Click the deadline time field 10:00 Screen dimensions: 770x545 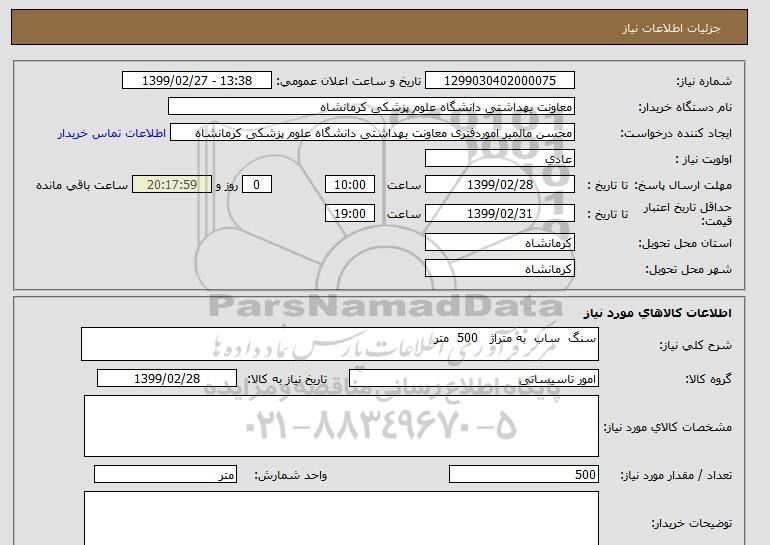point(350,185)
